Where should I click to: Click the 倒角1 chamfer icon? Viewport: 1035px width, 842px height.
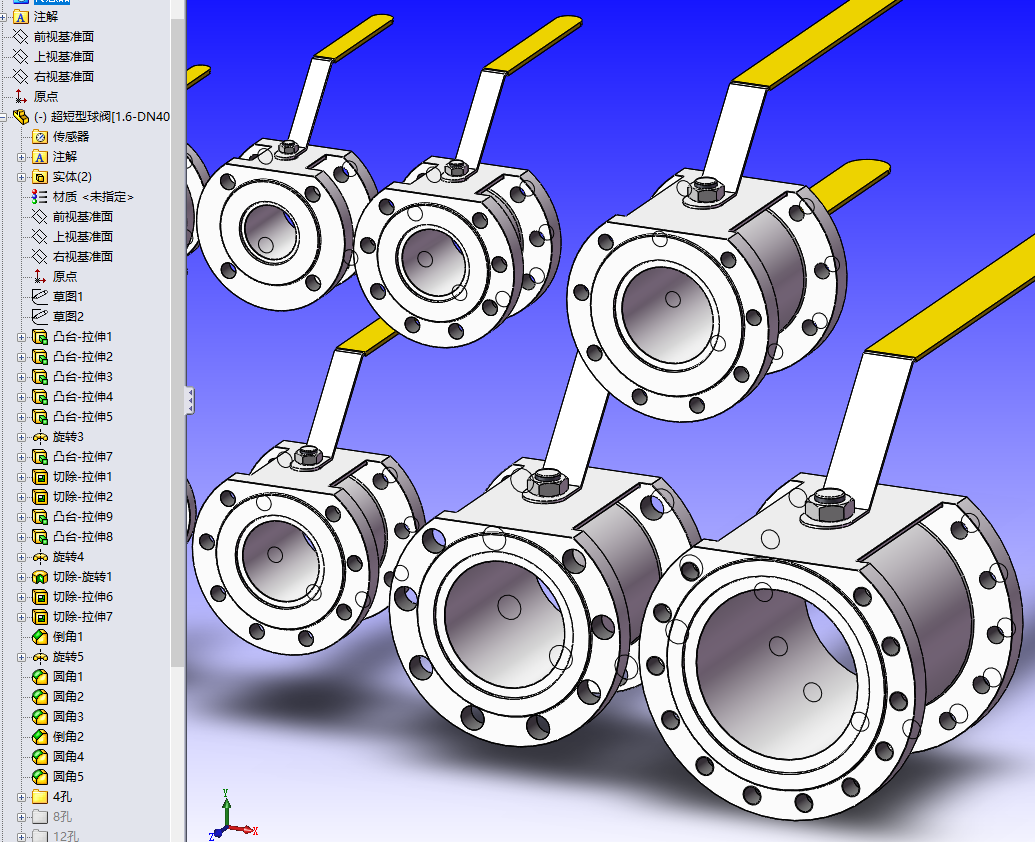[x=40, y=637]
